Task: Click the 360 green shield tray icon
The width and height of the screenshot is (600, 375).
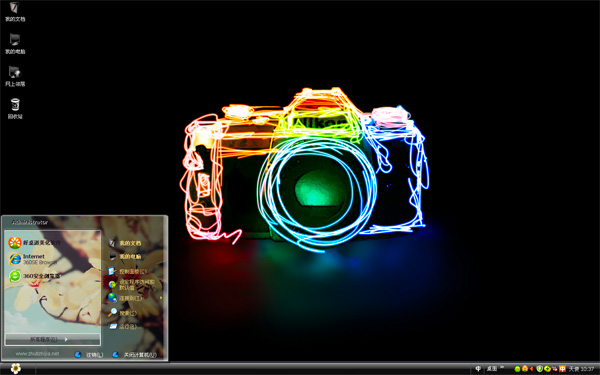Action: (540, 369)
